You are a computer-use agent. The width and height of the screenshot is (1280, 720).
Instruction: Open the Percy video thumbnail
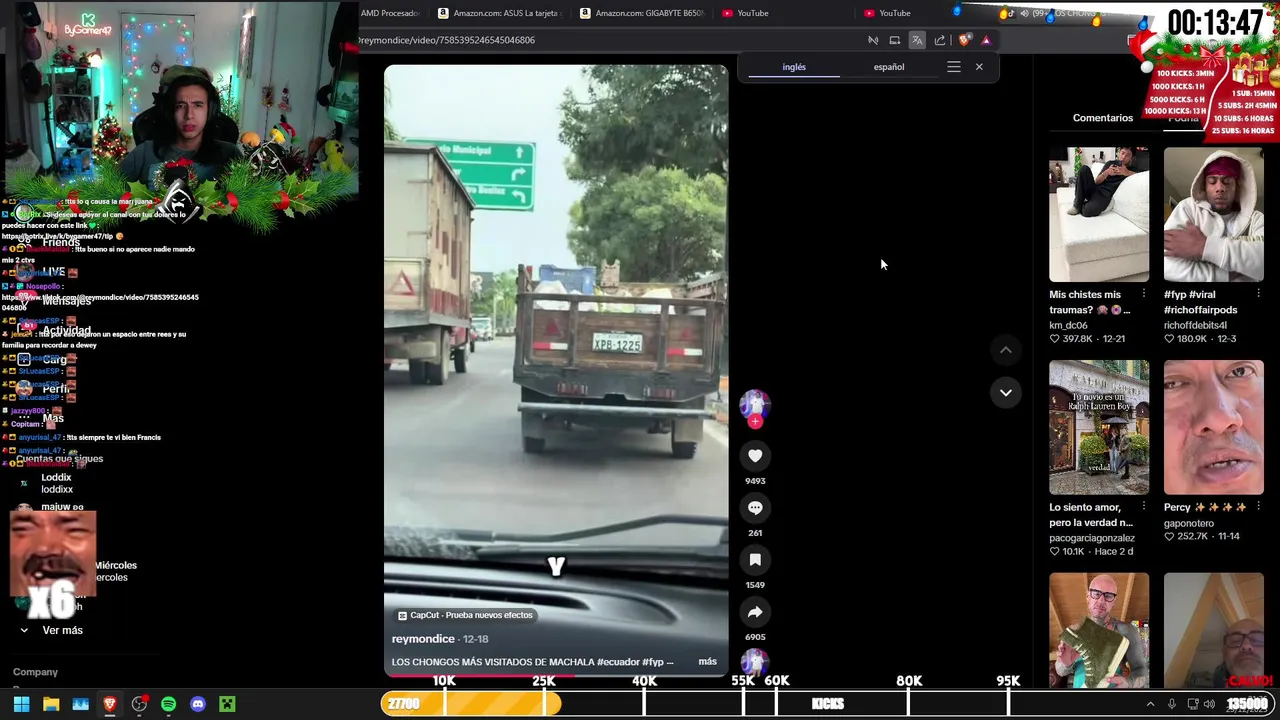[1214, 427]
